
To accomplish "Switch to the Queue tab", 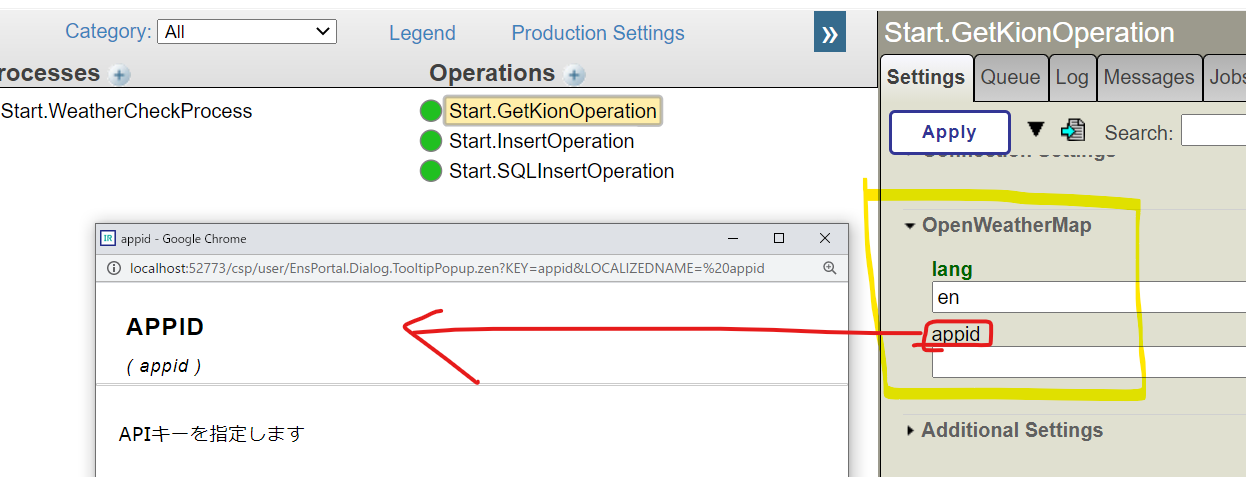I will click(1010, 78).
